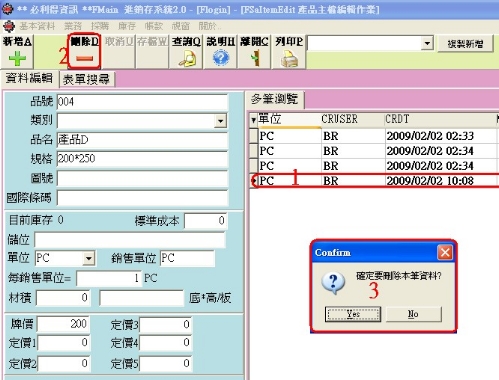Click the 定價1 price field
This screenshot has height=380, width=499.
[x=63, y=343]
